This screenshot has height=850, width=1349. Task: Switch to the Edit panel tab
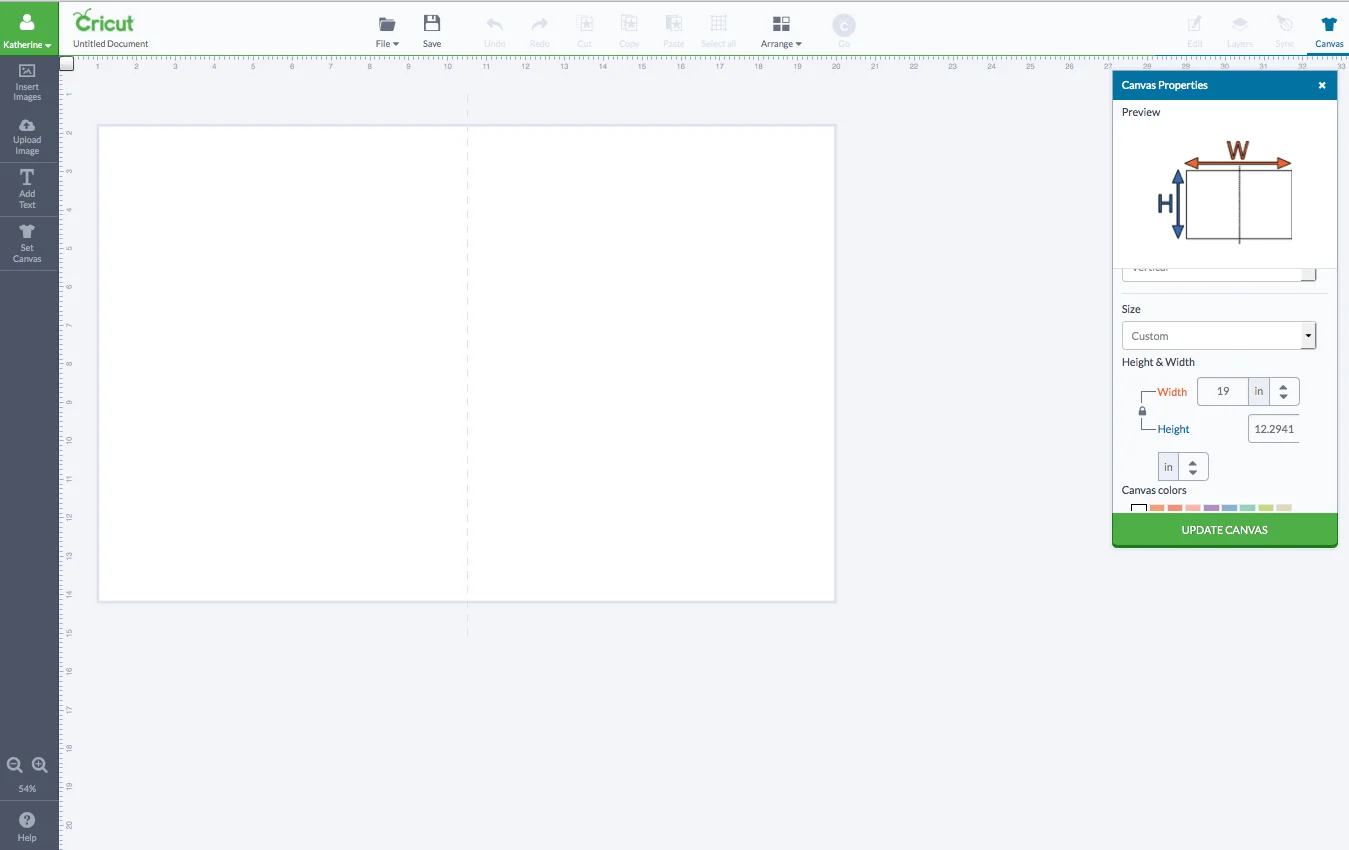pyautogui.click(x=1195, y=31)
